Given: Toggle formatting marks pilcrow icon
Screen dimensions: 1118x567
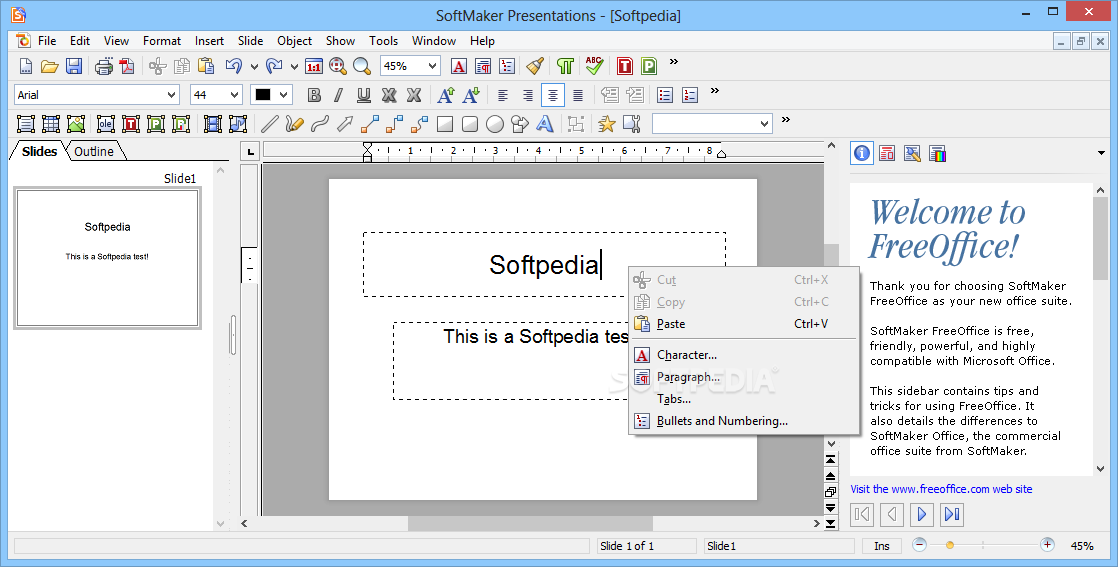Looking at the screenshot, I should point(565,66).
